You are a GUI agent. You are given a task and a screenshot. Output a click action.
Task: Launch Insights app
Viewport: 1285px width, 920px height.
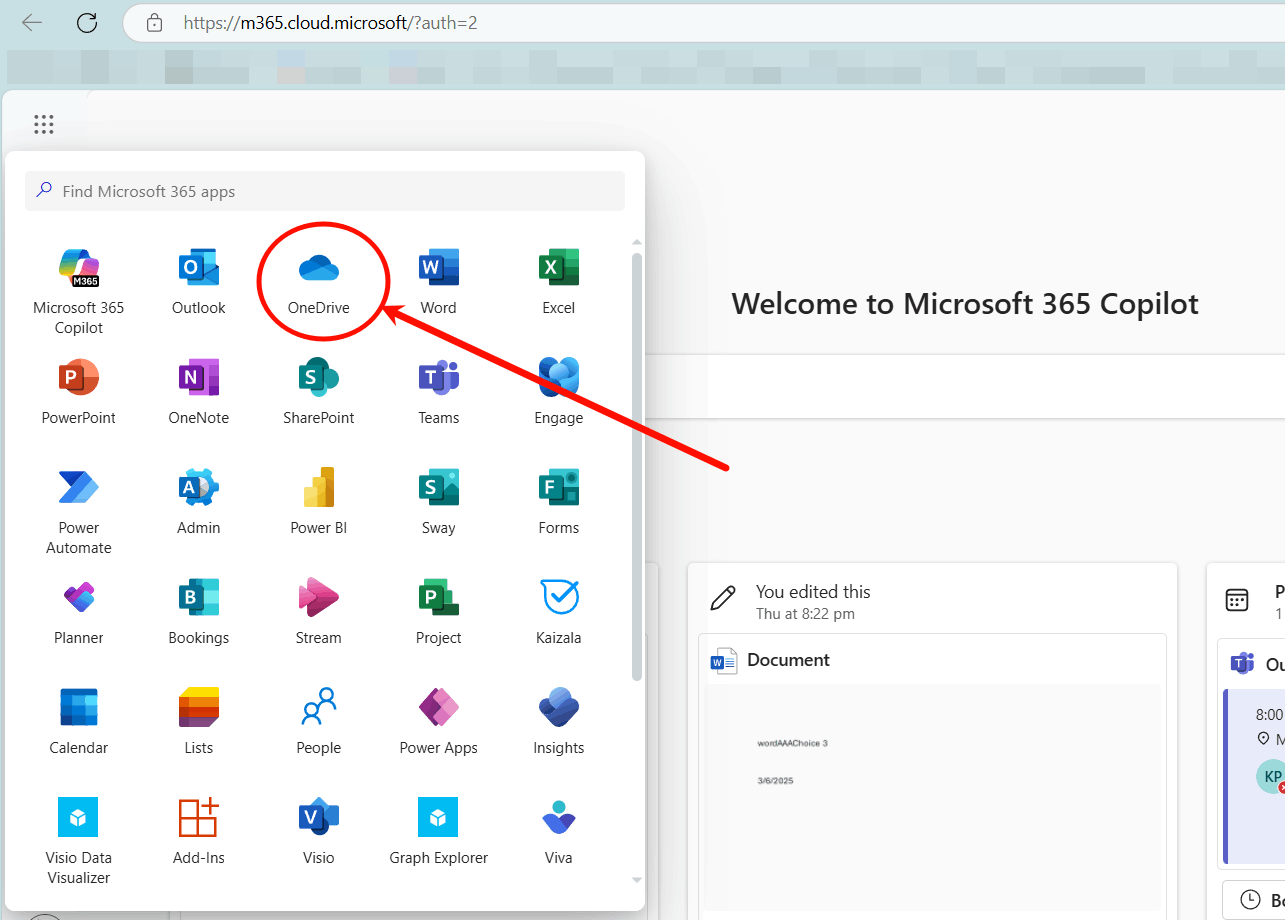559,720
